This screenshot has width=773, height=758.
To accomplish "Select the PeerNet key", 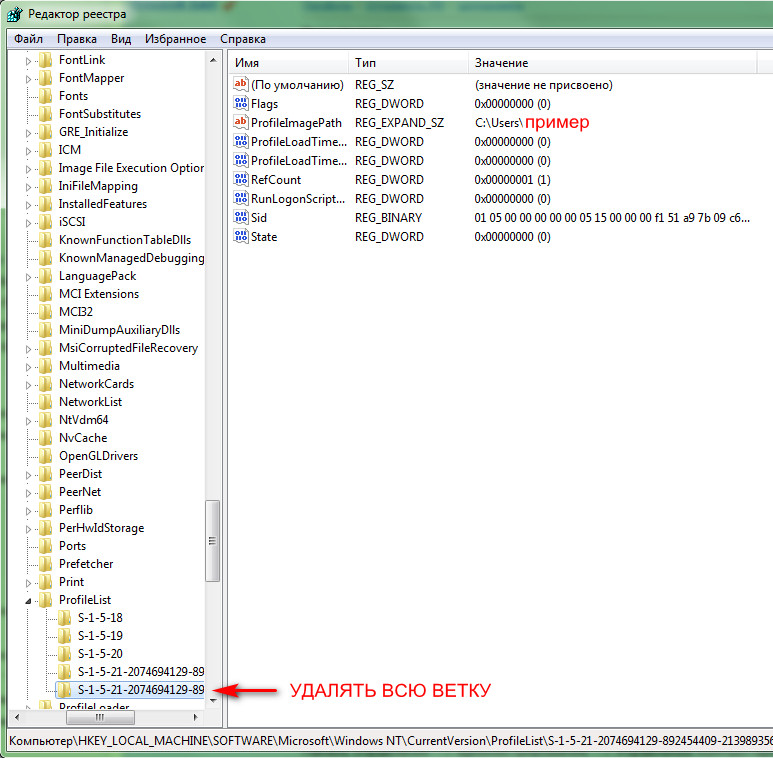I will (x=80, y=492).
